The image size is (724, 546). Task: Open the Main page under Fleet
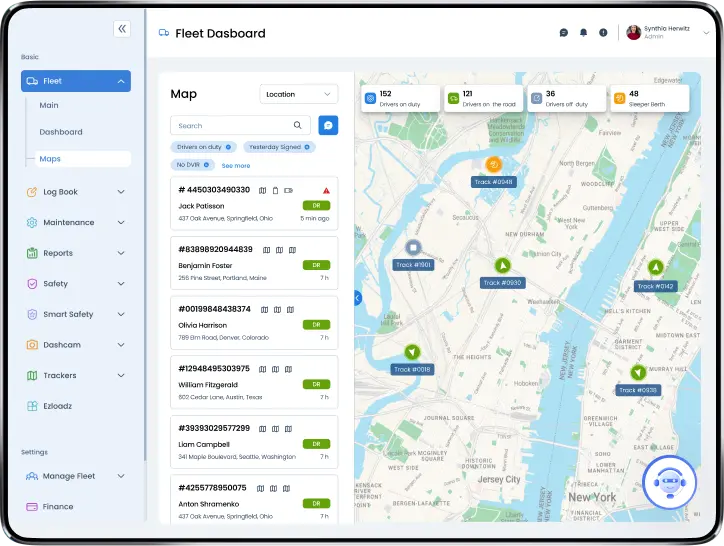[49, 105]
